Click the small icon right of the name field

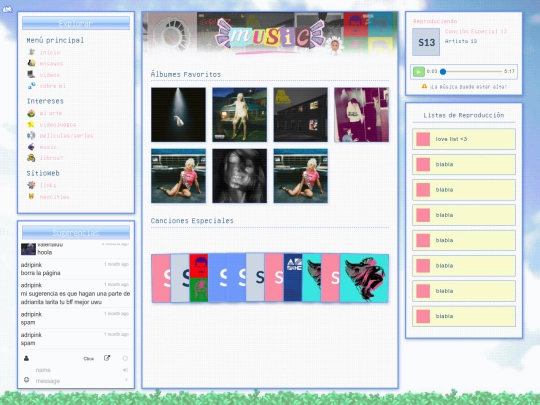(x=125, y=370)
